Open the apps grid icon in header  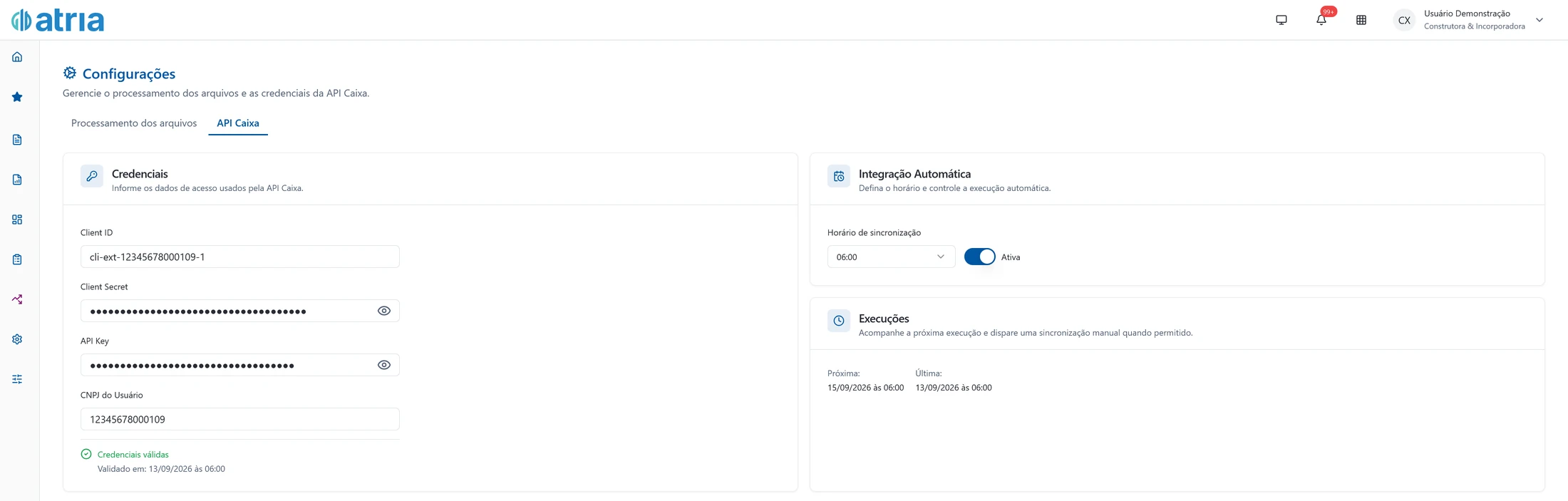pyautogui.click(x=1361, y=20)
